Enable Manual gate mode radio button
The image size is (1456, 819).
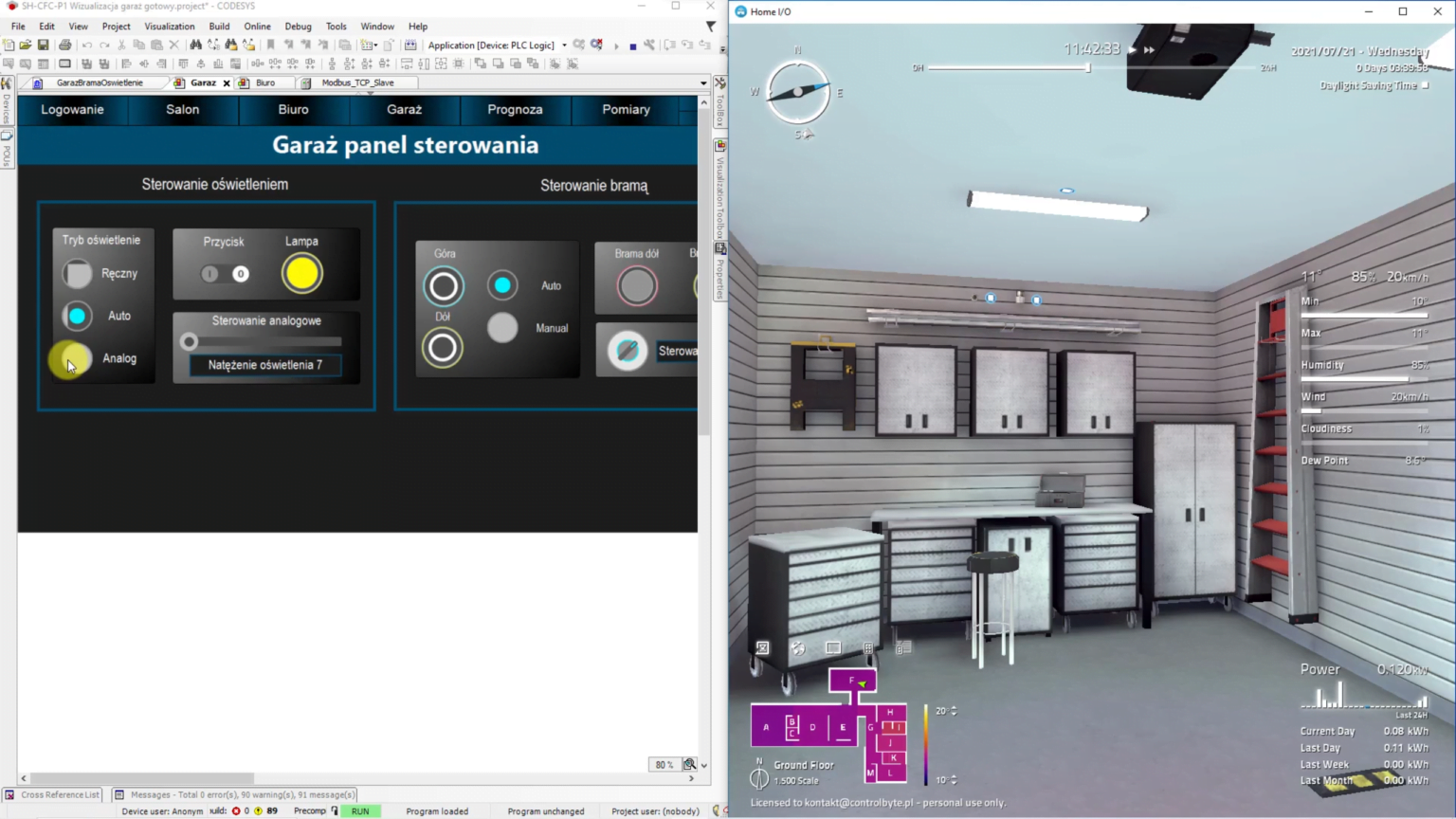[502, 328]
